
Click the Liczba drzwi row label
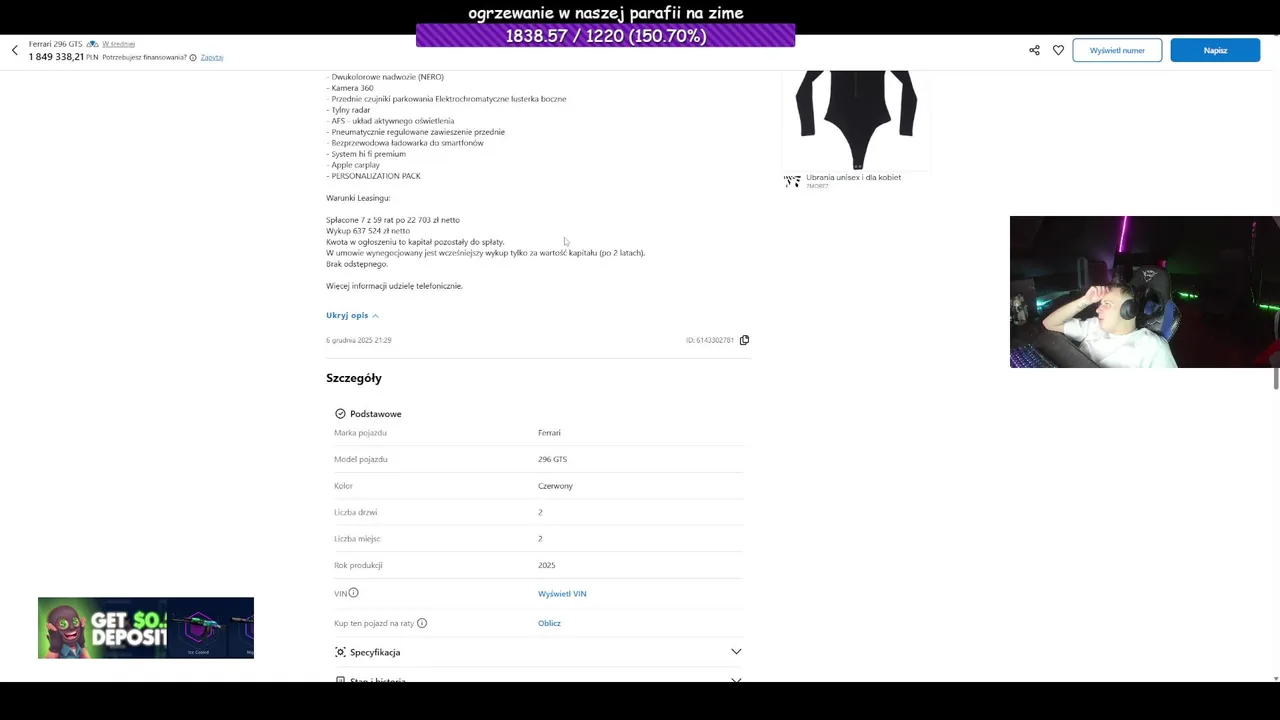[355, 512]
